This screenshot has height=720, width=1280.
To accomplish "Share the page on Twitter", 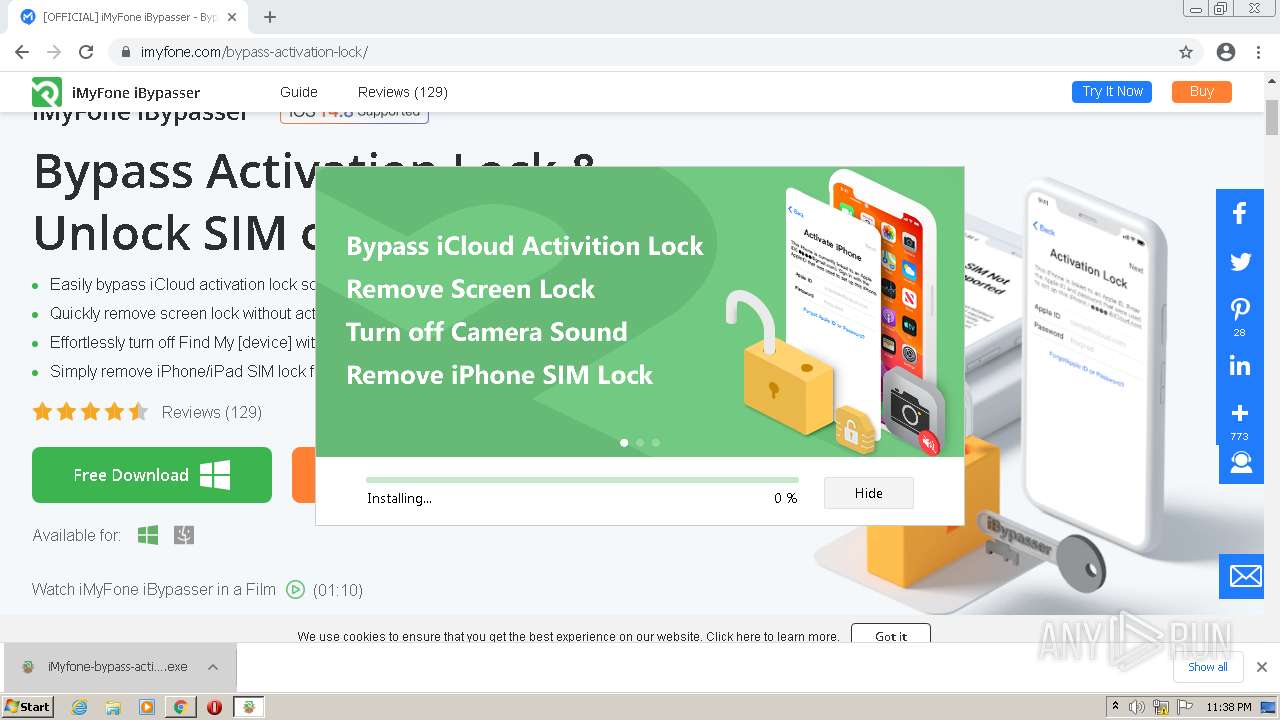I will (x=1240, y=262).
